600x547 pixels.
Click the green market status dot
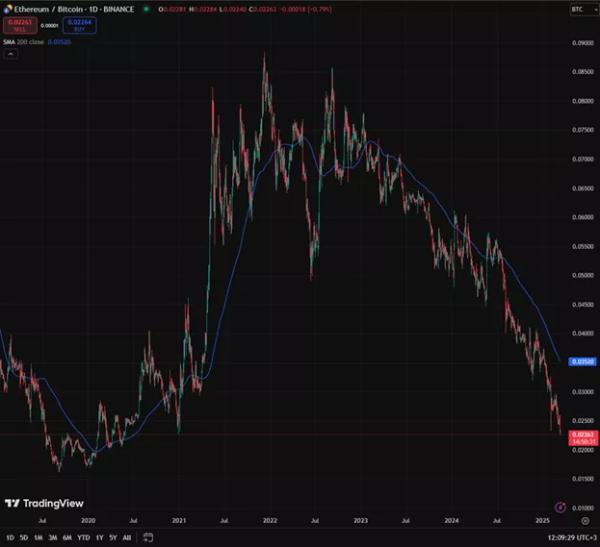[146, 9]
